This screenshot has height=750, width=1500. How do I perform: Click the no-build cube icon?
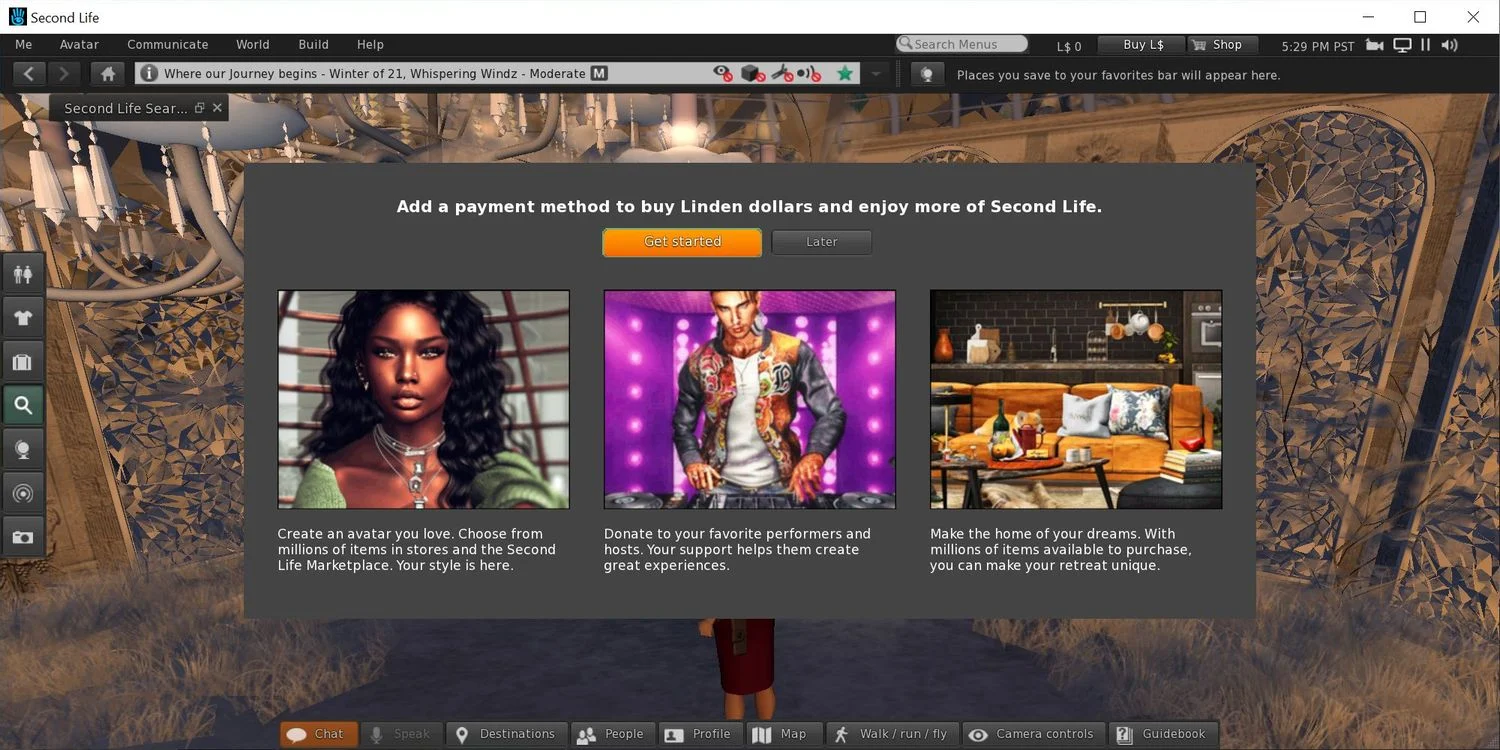pos(753,74)
